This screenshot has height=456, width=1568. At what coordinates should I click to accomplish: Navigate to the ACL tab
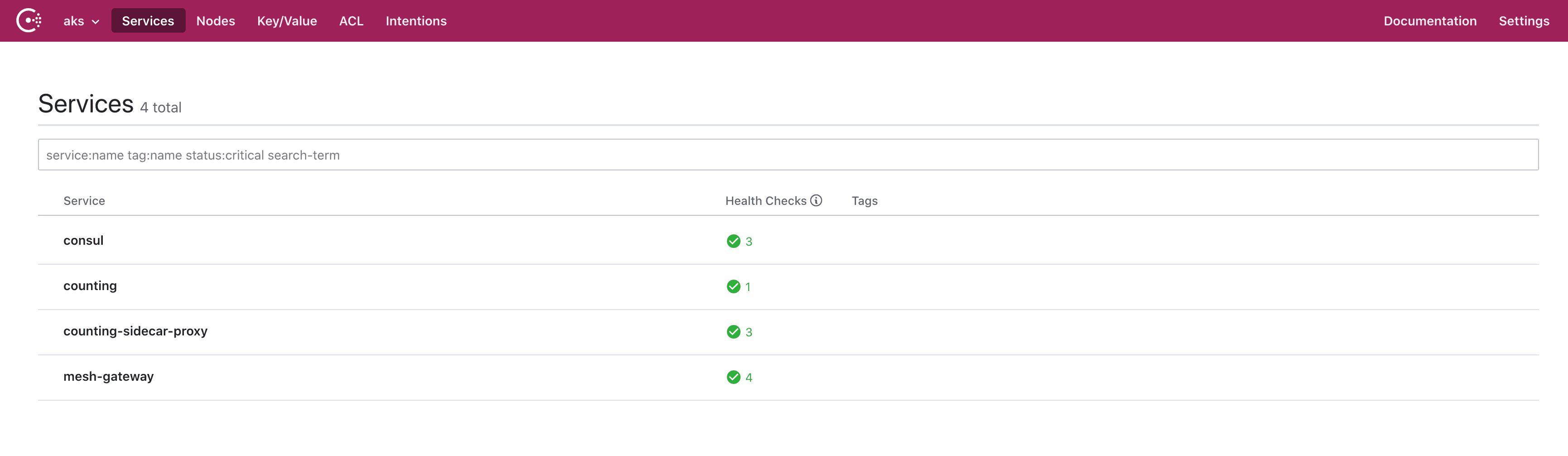pyautogui.click(x=351, y=21)
